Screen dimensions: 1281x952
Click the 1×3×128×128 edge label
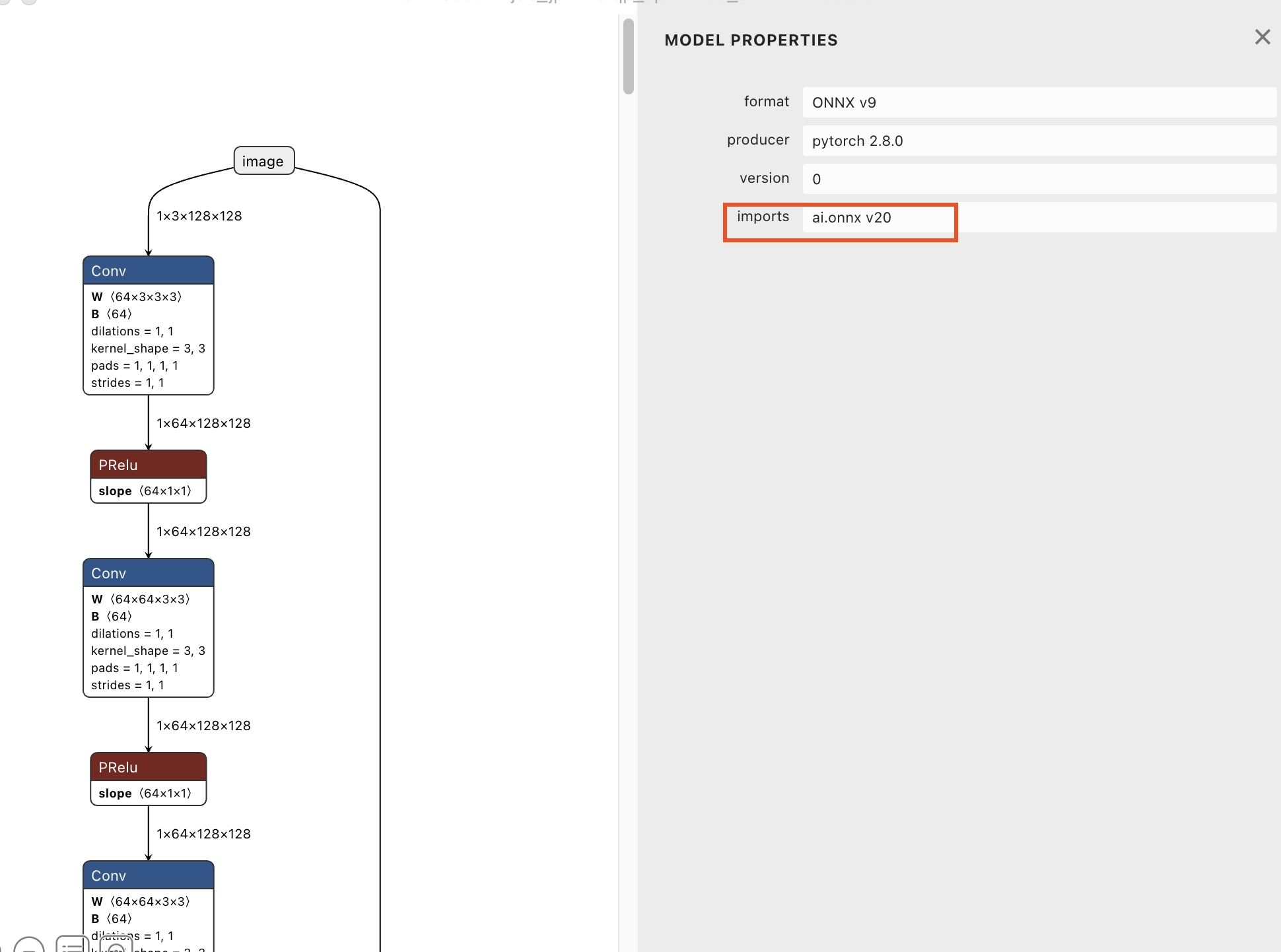click(199, 216)
